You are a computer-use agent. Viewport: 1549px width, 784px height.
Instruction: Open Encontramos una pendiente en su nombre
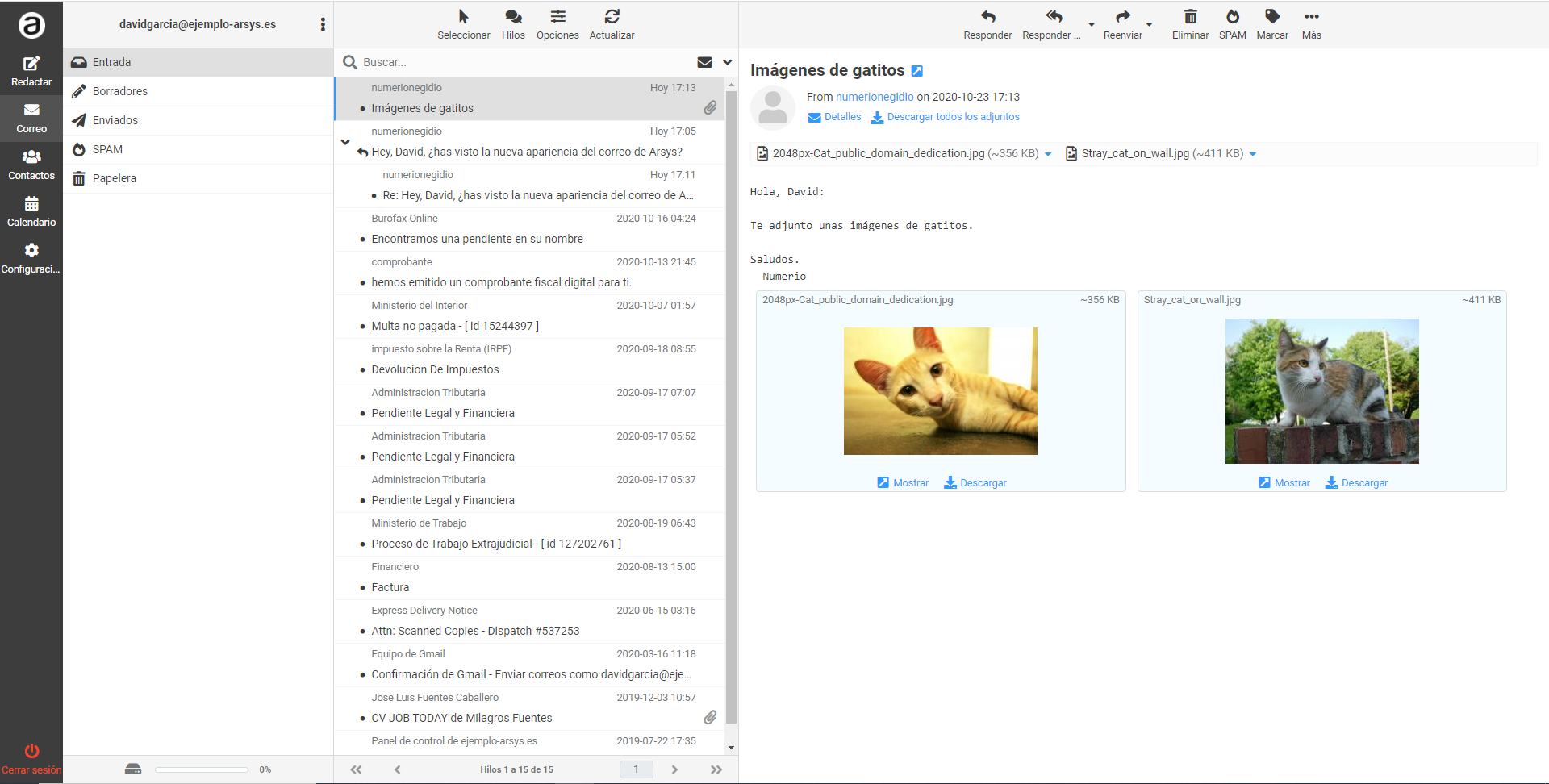point(529,229)
